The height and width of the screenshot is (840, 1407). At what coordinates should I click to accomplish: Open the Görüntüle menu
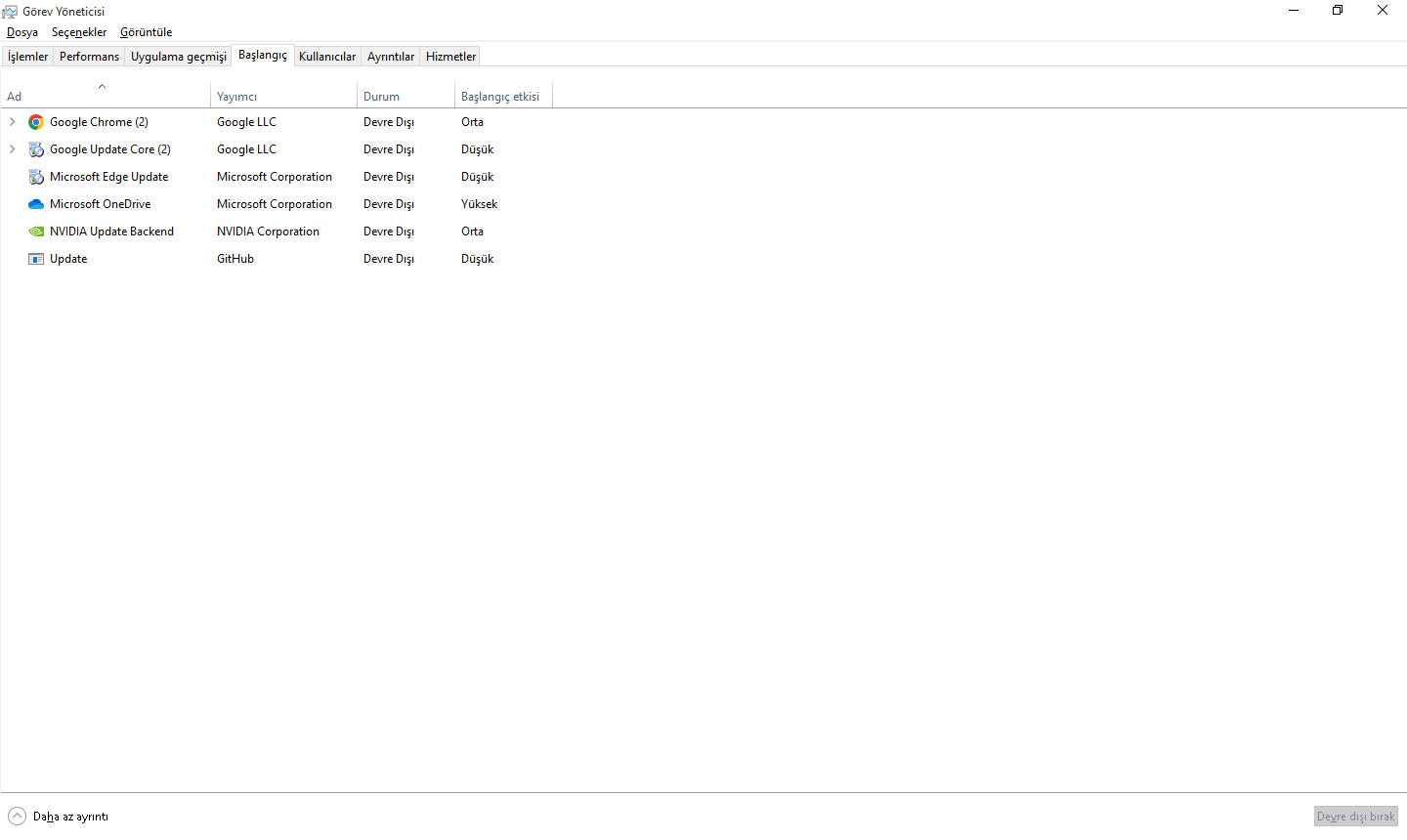click(x=147, y=32)
